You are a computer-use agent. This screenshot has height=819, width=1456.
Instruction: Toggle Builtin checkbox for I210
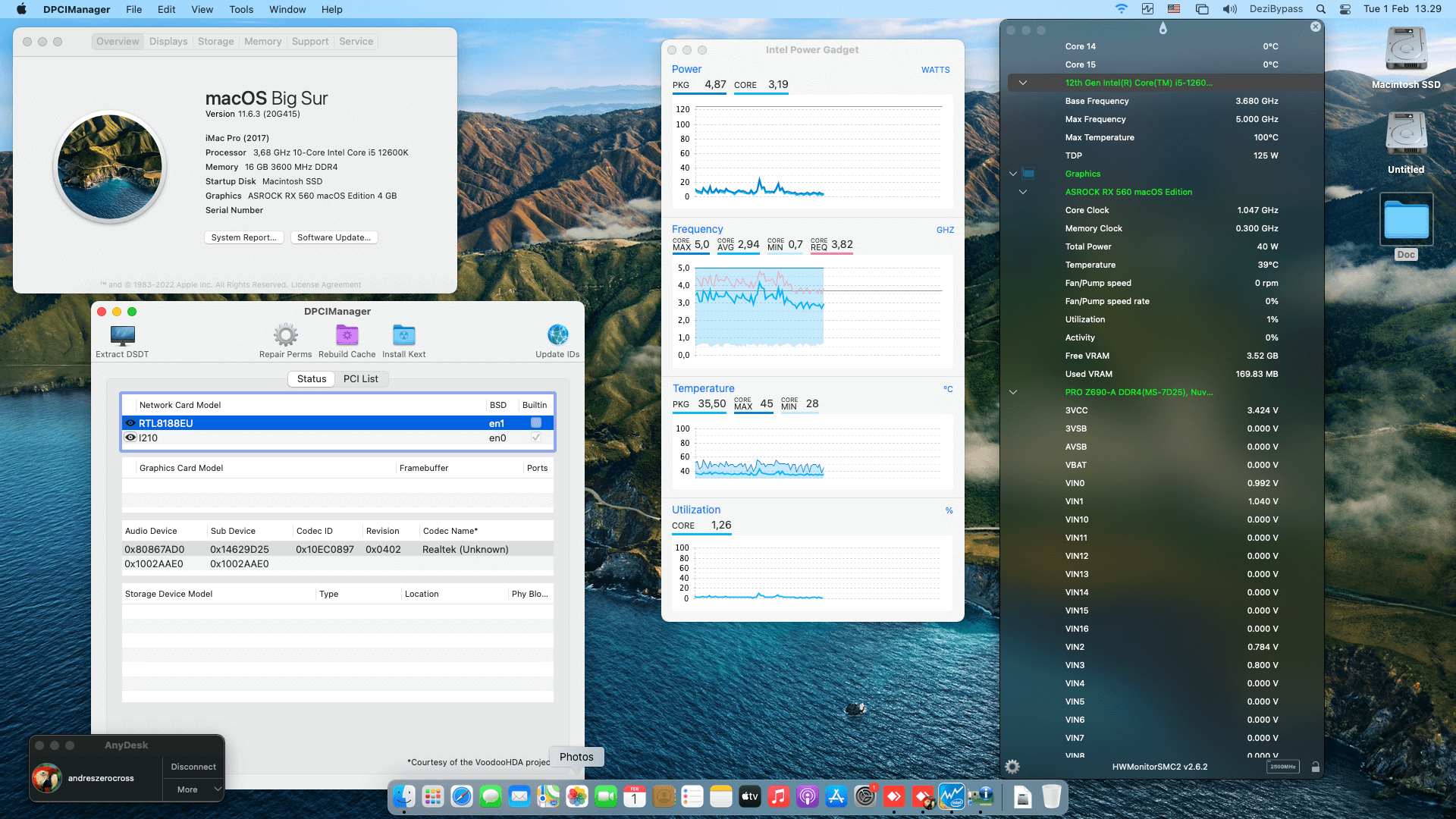tap(536, 438)
